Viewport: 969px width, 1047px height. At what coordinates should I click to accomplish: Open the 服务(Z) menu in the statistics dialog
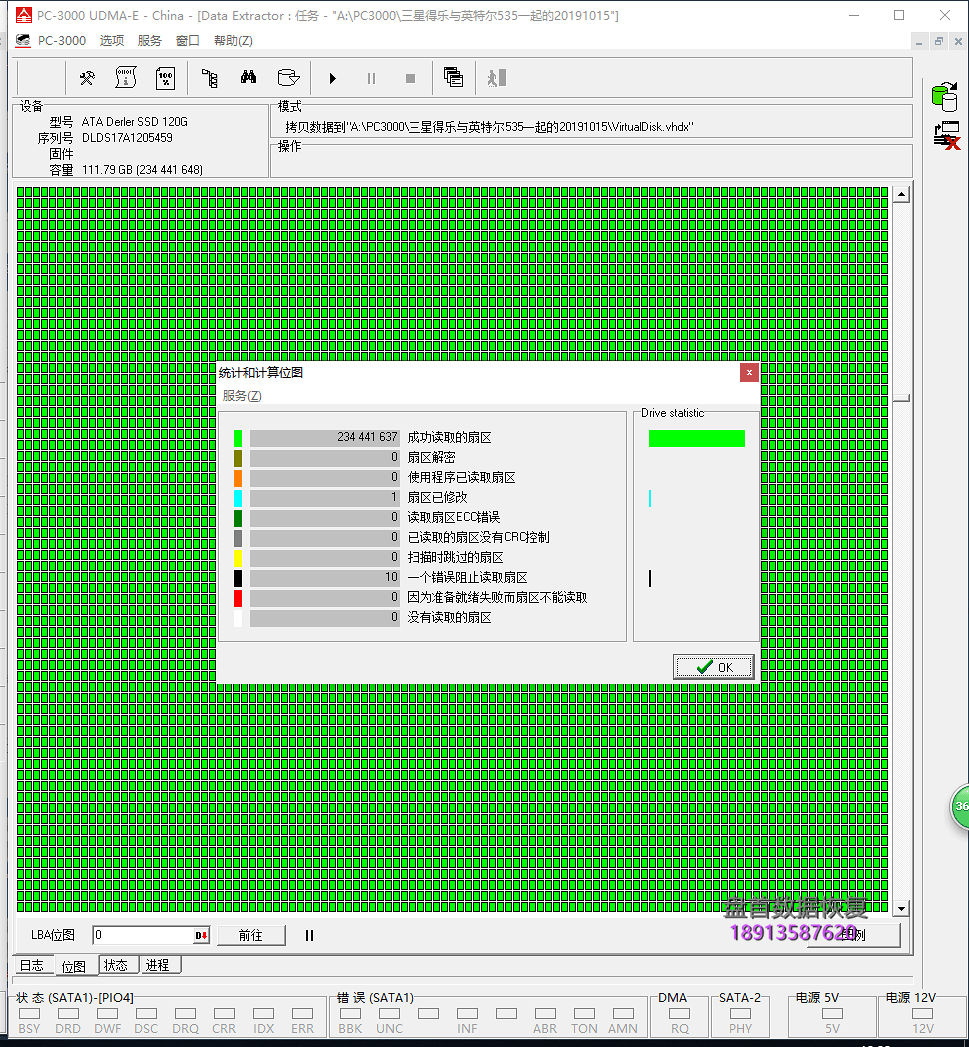[240, 395]
